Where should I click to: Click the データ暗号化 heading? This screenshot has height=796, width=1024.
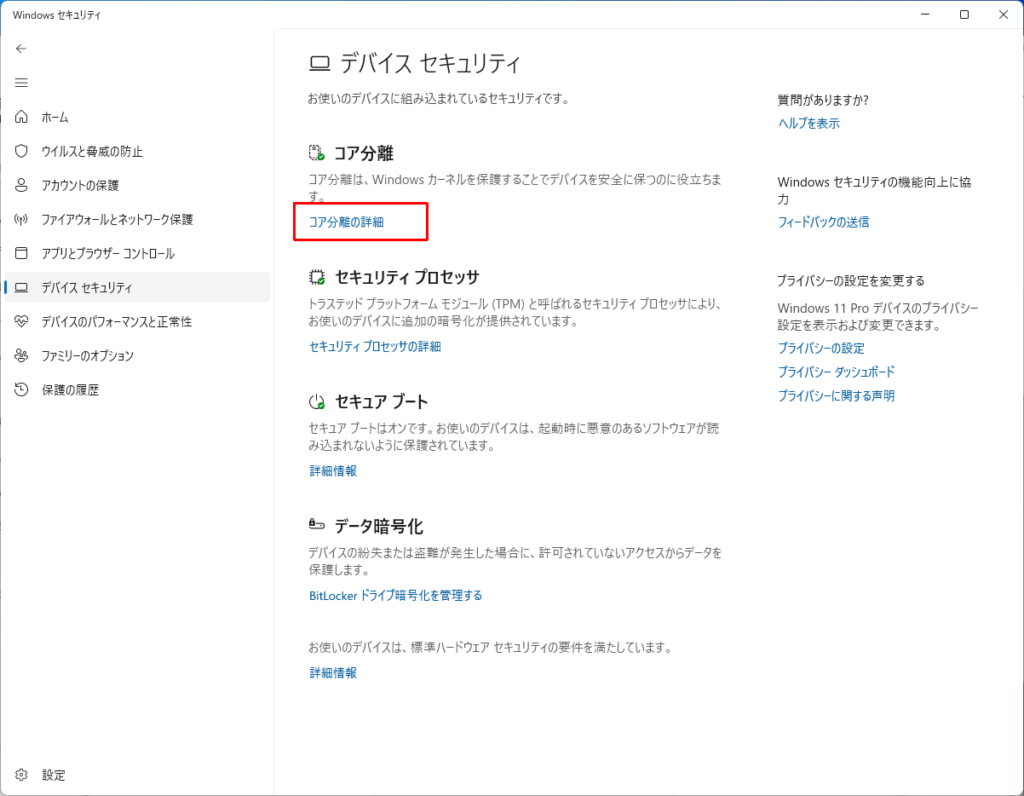pos(379,526)
